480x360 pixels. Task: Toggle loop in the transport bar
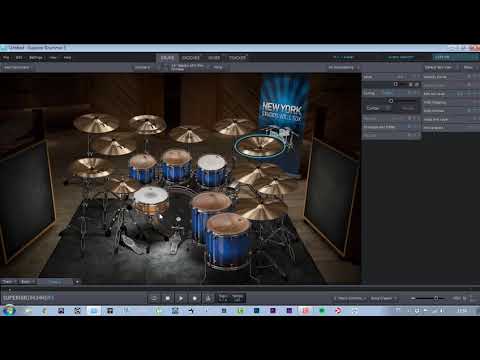tap(154, 298)
